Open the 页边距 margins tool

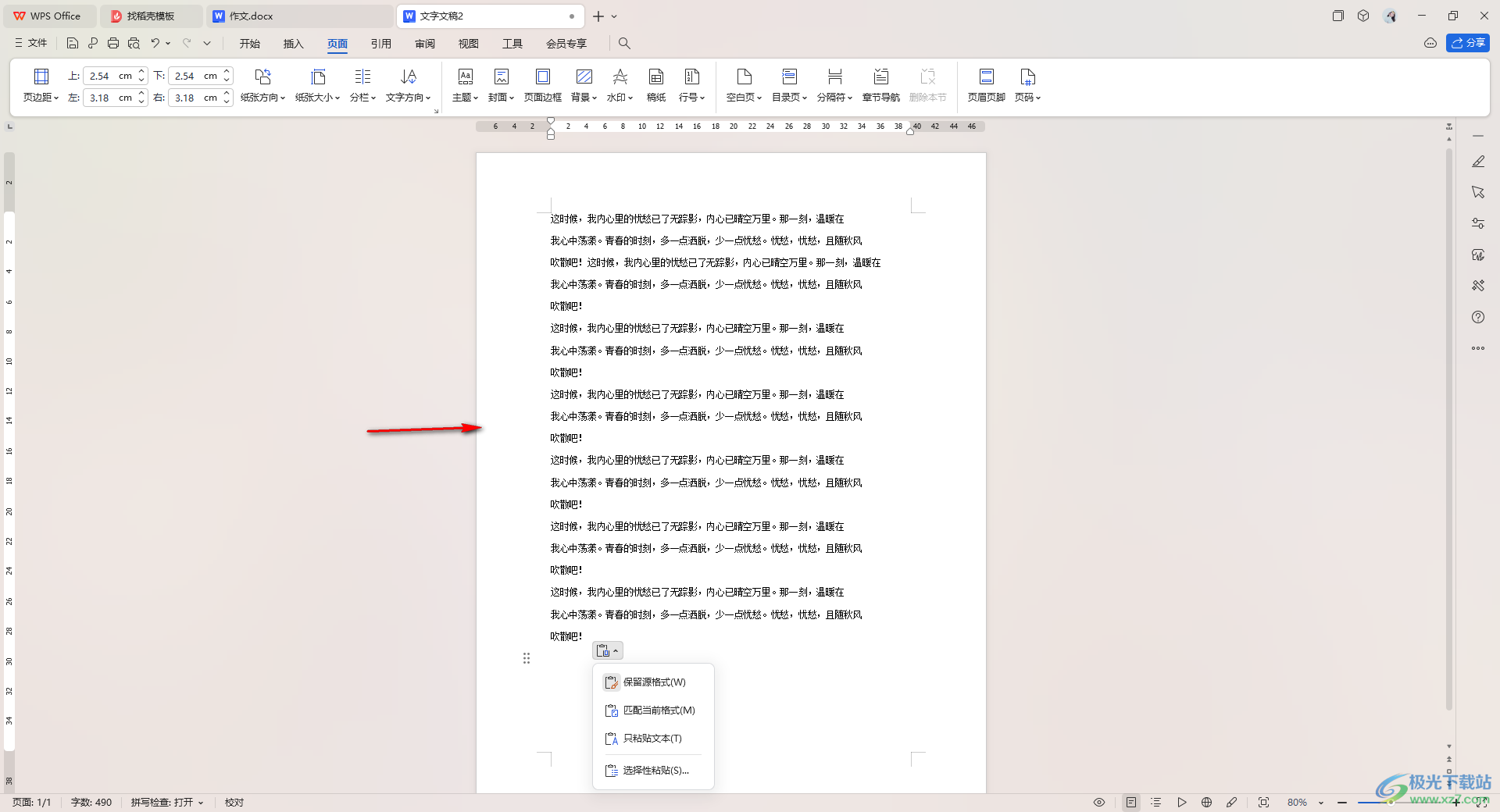(x=41, y=85)
